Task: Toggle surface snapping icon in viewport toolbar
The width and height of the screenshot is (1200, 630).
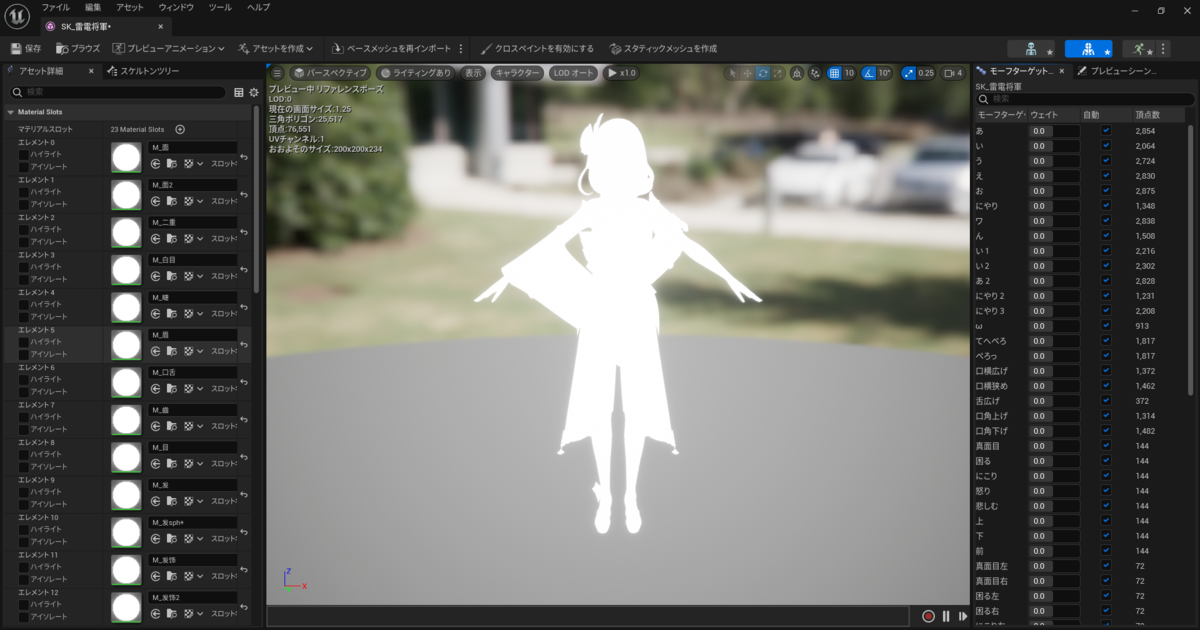Action: tap(815, 73)
